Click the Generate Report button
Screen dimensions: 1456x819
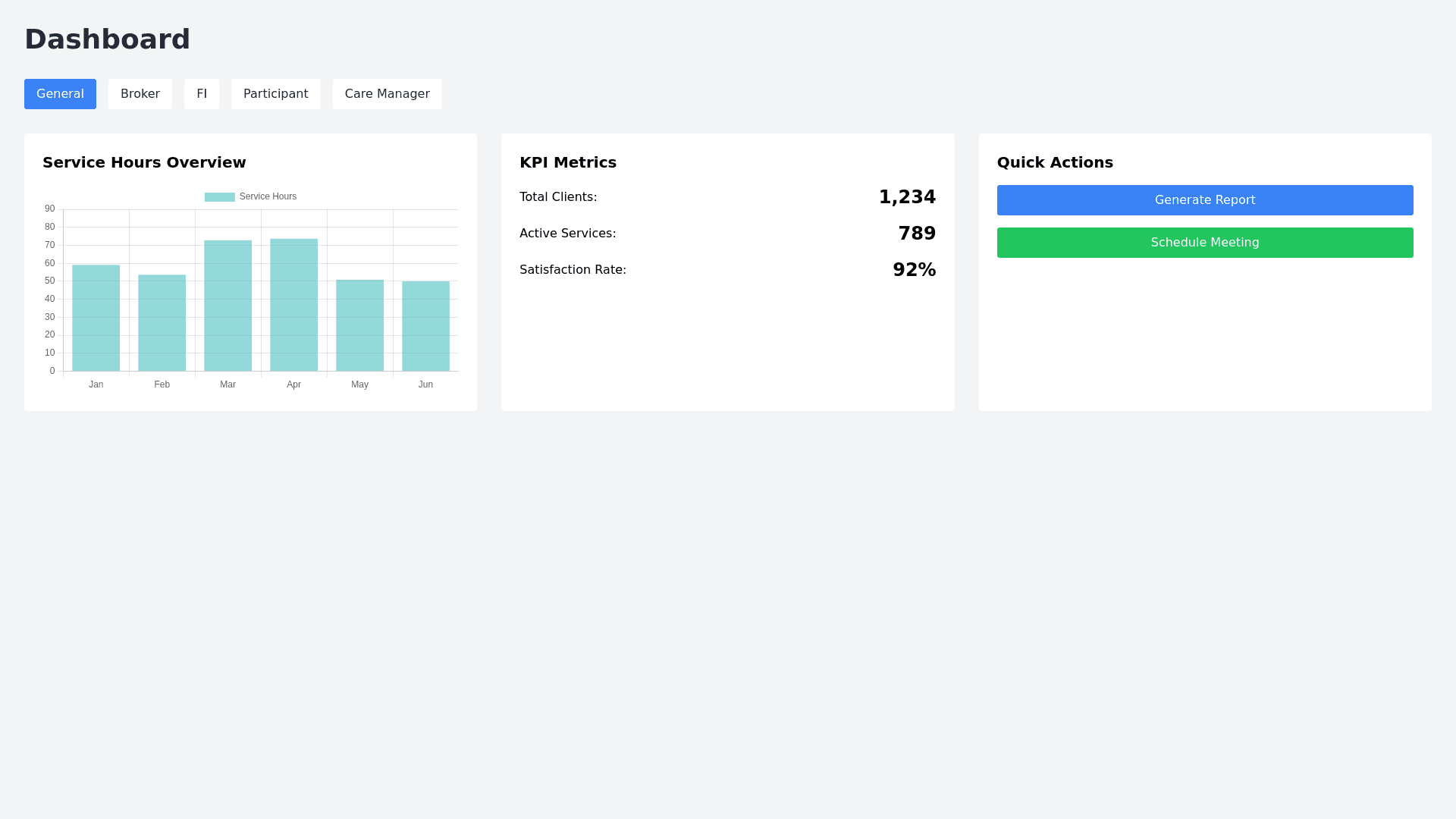pos(1204,200)
